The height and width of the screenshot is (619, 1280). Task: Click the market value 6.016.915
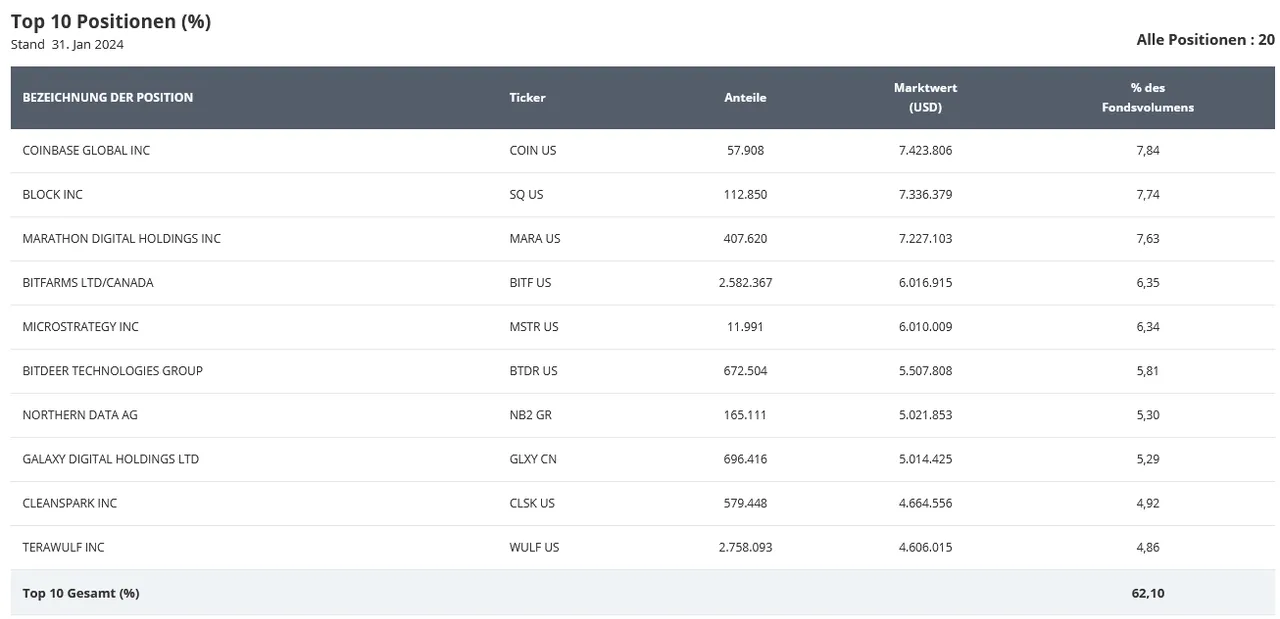tap(925, 282)
